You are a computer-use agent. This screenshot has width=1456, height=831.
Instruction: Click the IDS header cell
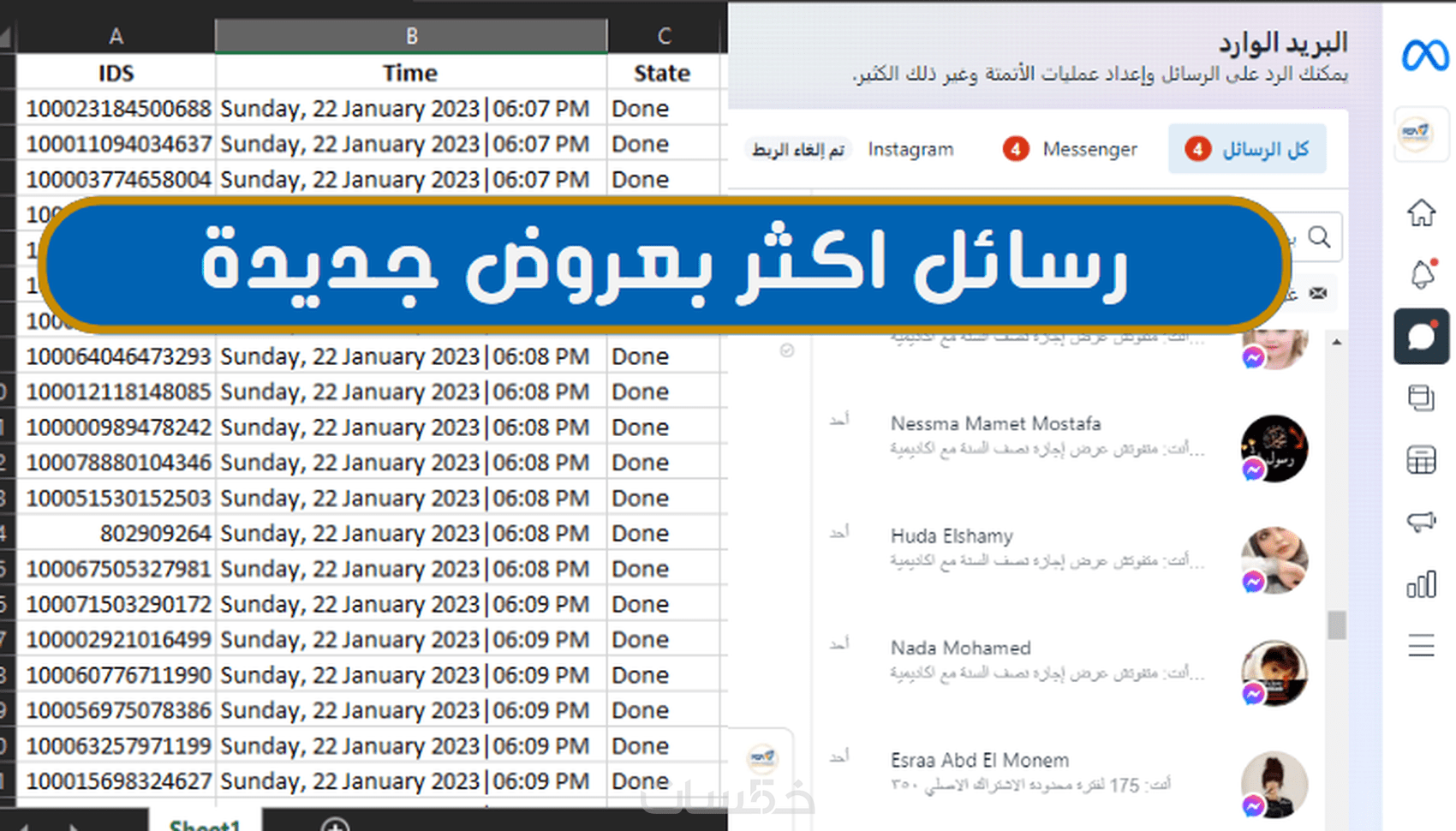click(x=116, y=73)
